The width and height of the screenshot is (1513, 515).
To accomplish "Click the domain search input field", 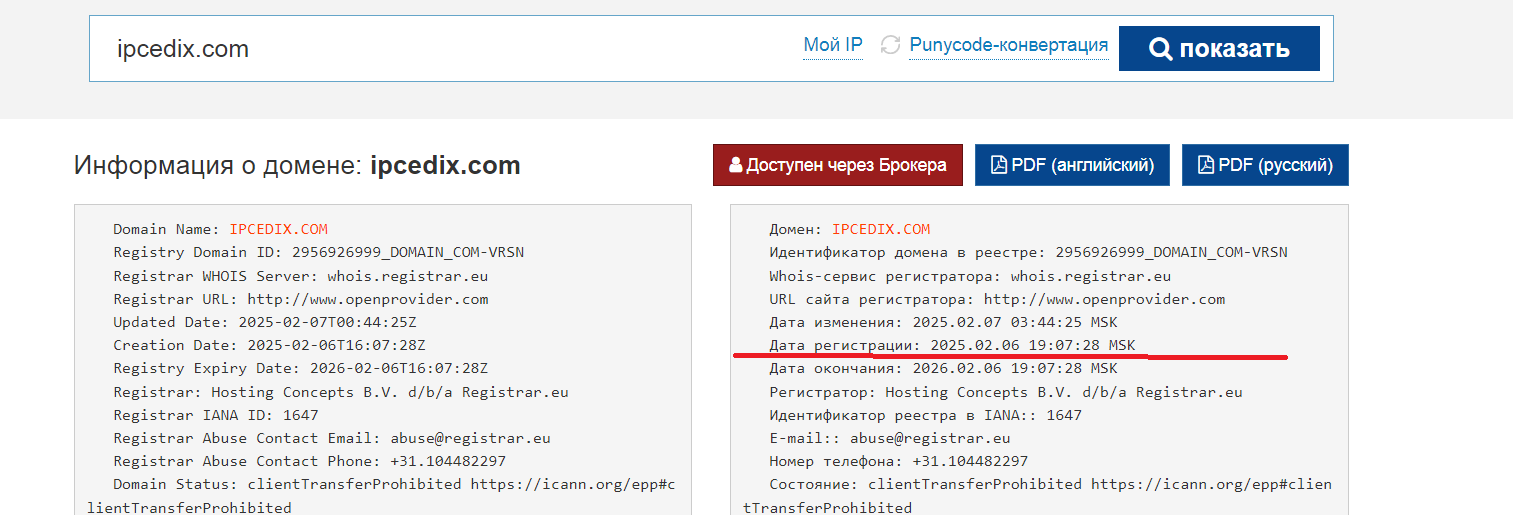I will (x=445, y=48).
